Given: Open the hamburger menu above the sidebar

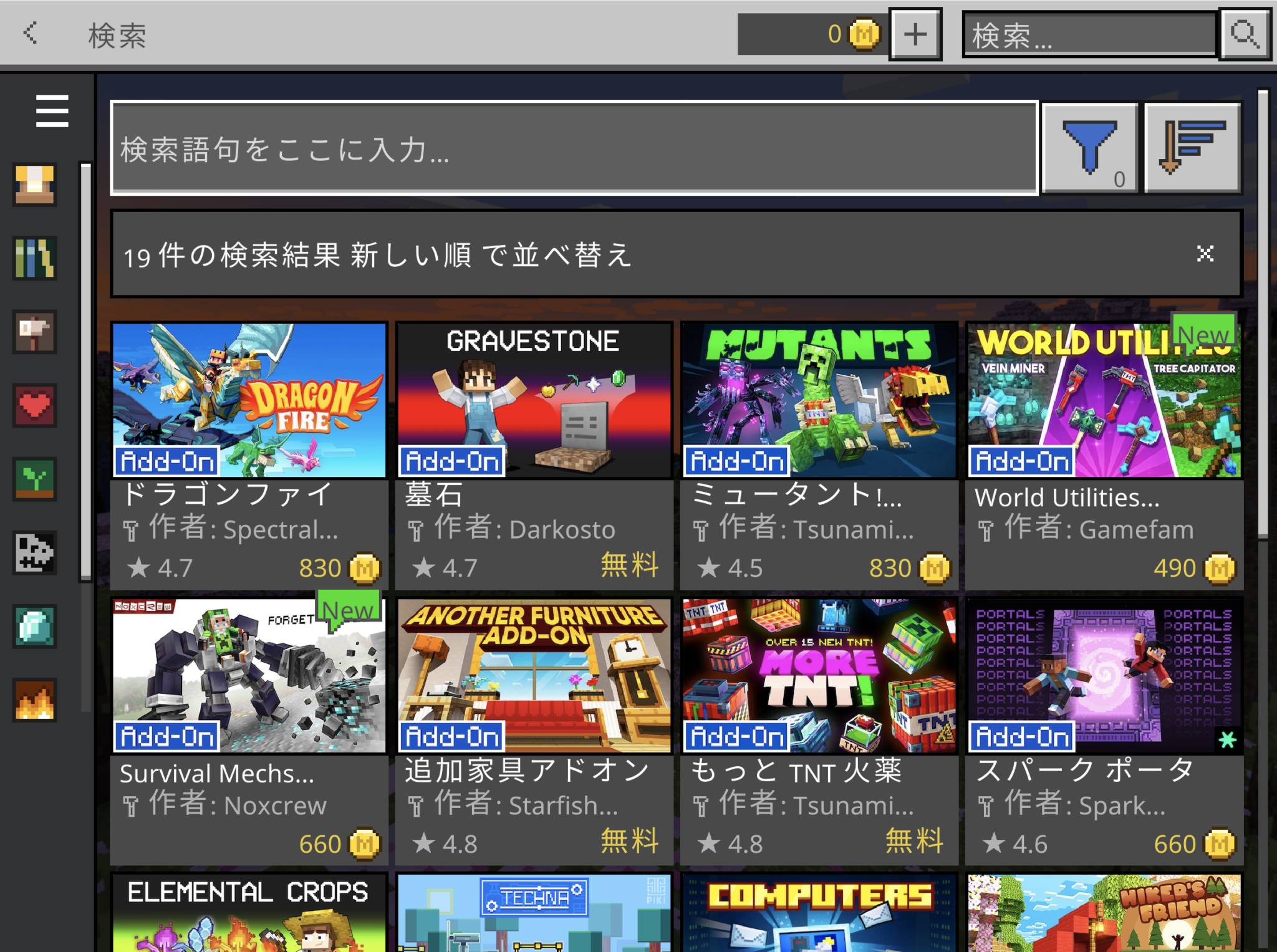Looking at the screenshot, I should (x=52, y=110).
